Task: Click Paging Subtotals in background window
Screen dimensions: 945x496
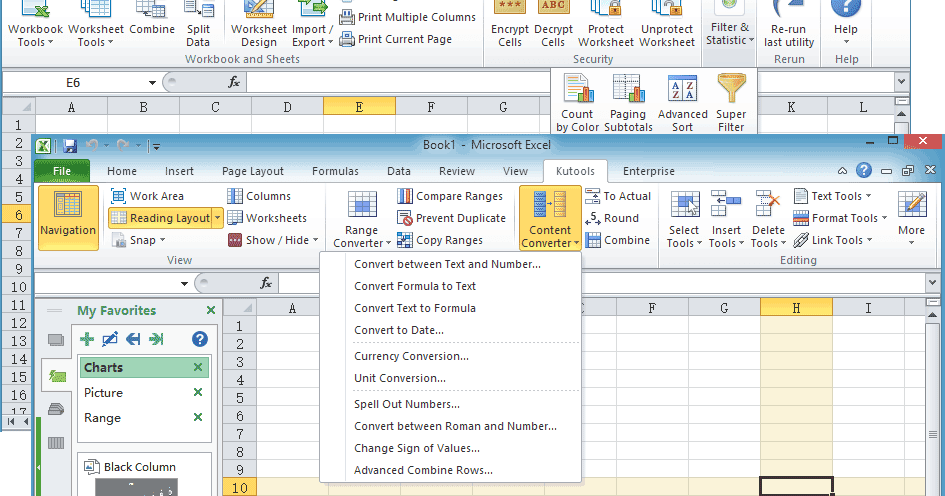Action: [x=628, y=102]
